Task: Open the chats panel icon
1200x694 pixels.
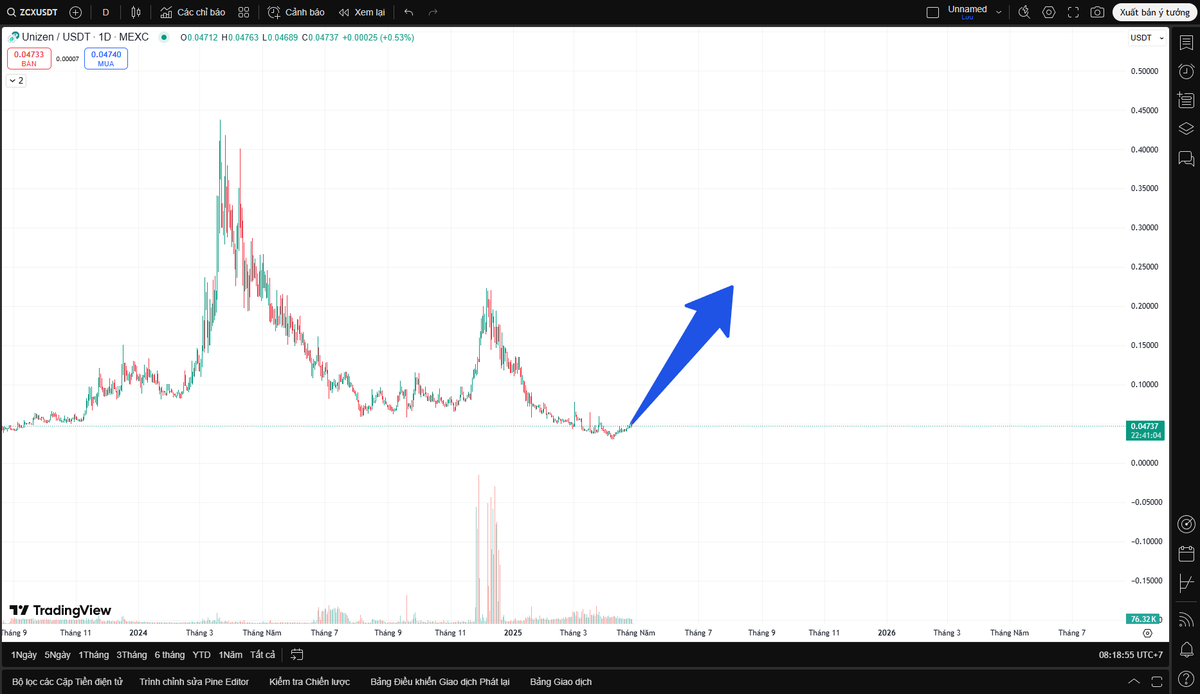Action: (x=1186, y=158)
